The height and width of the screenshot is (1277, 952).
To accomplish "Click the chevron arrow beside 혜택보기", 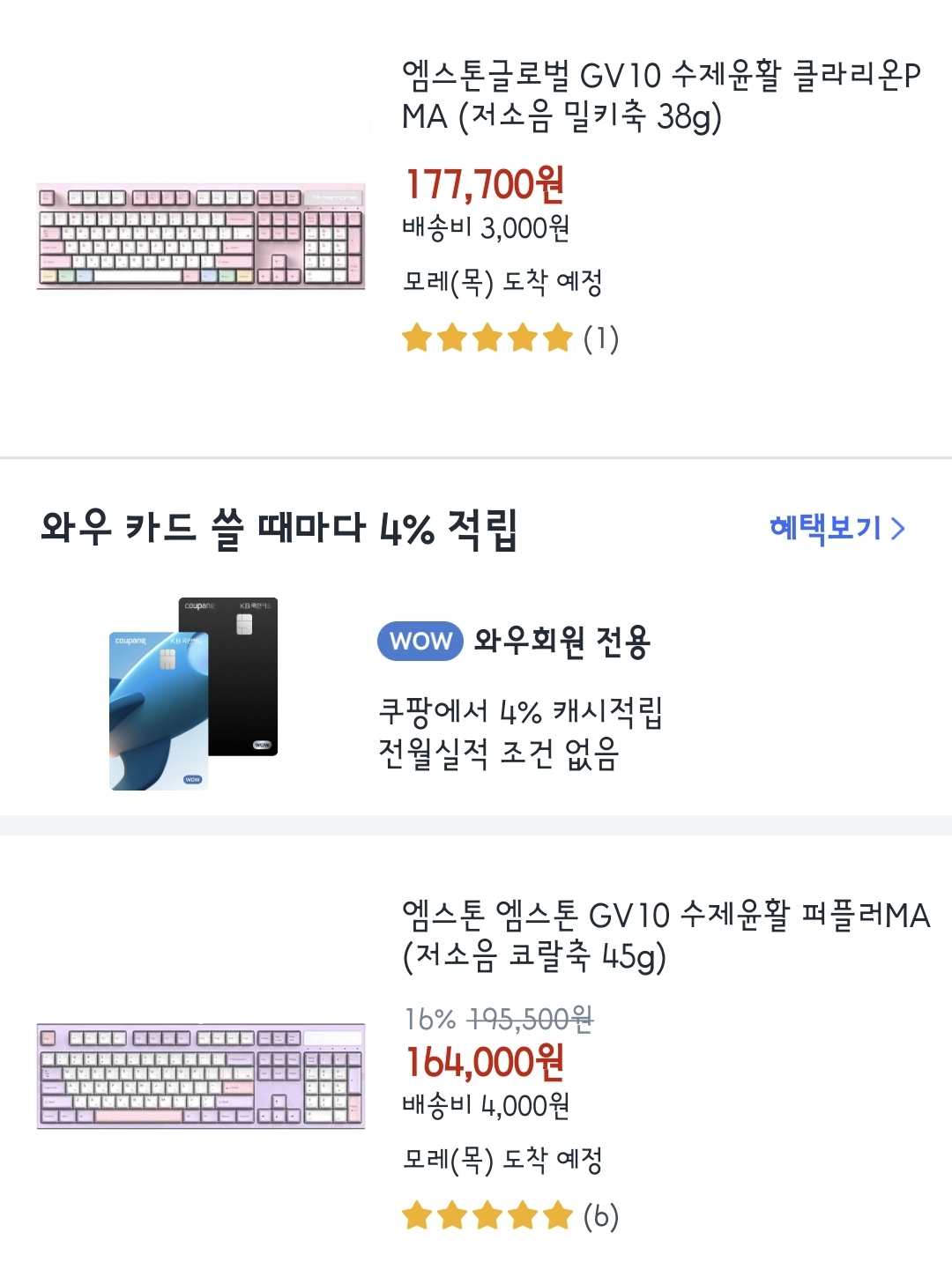I will click(898, 529).
